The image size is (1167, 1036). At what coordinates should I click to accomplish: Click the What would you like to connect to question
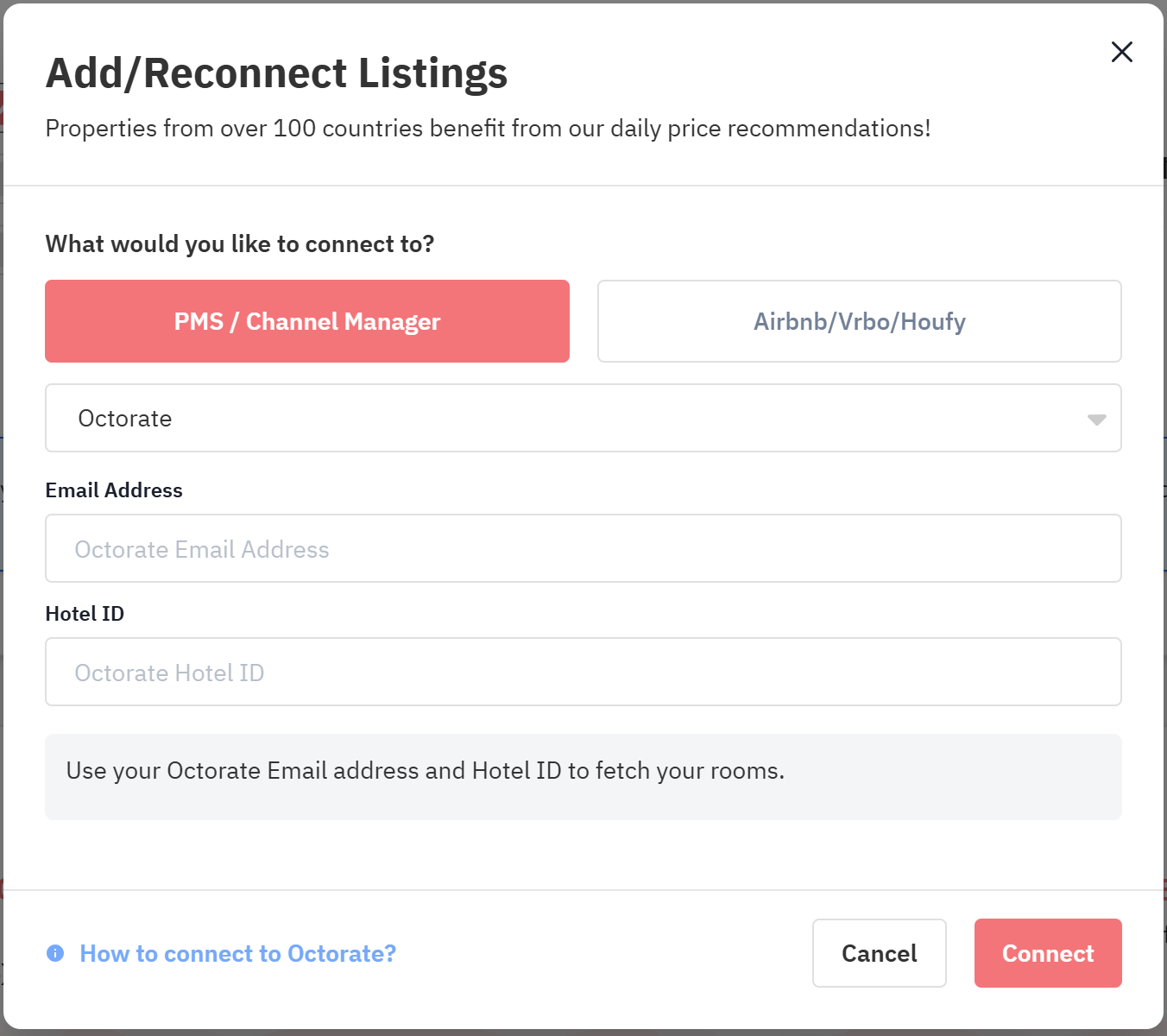(x=239, y=244)
